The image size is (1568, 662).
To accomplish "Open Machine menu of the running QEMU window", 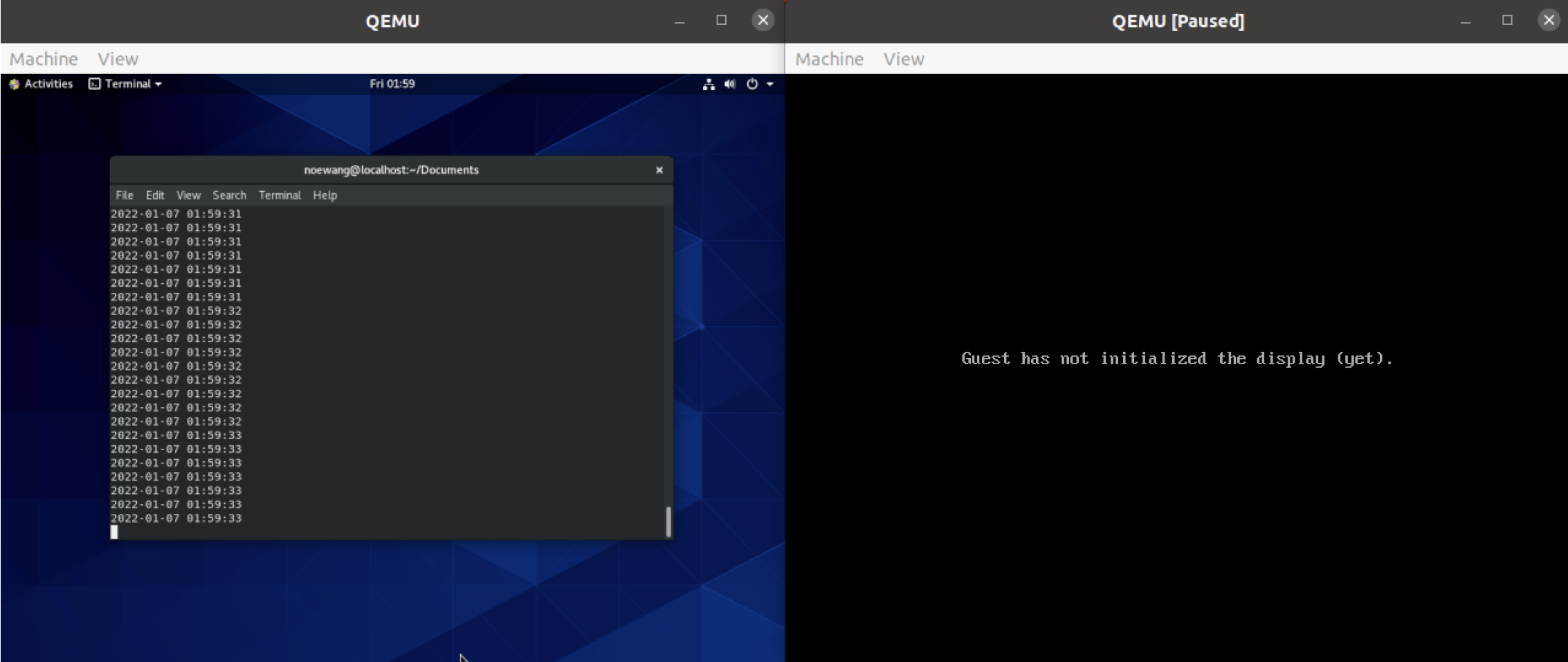I will pos(44,59).
